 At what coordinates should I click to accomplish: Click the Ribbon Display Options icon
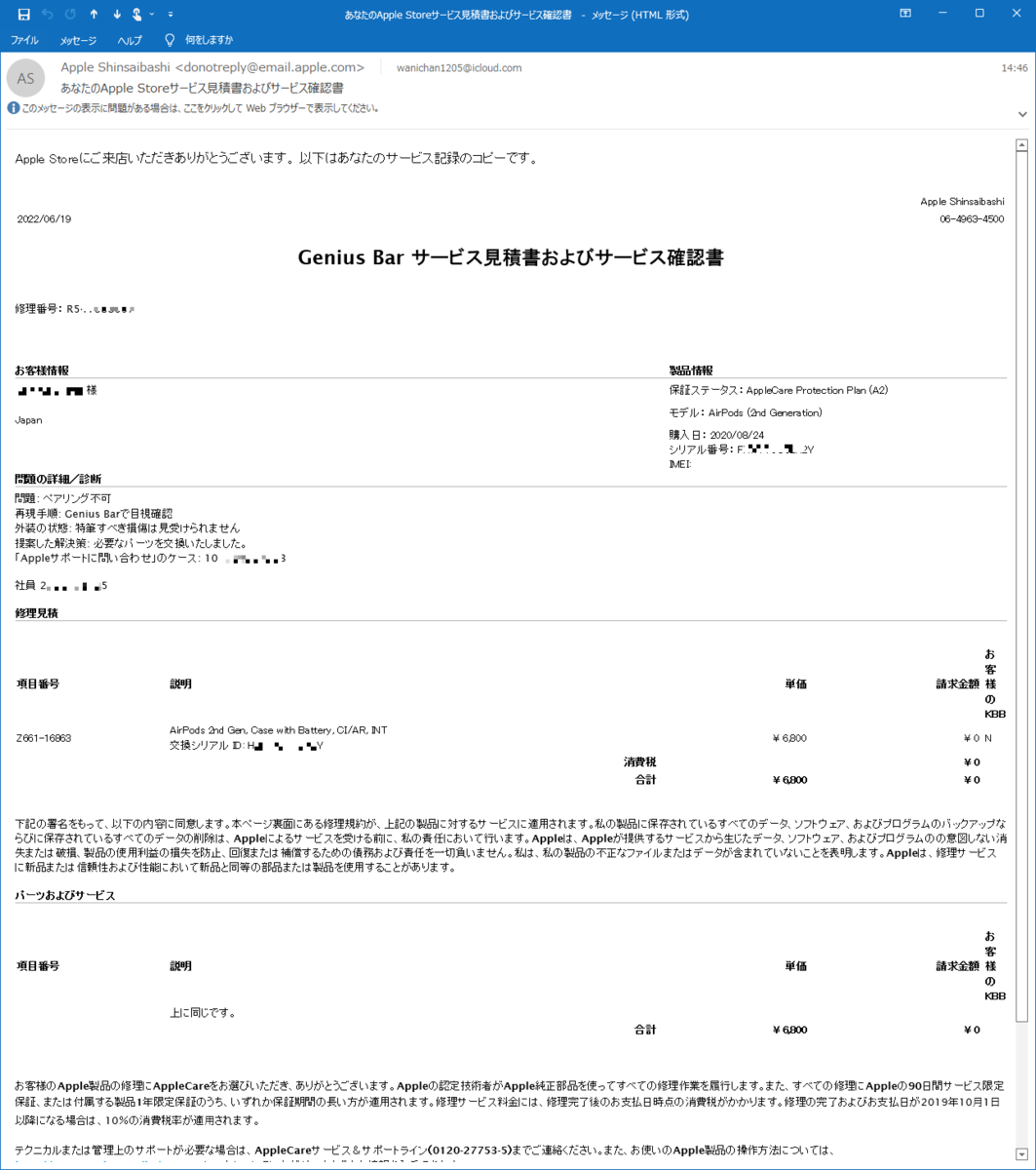[x=905, y=14]
